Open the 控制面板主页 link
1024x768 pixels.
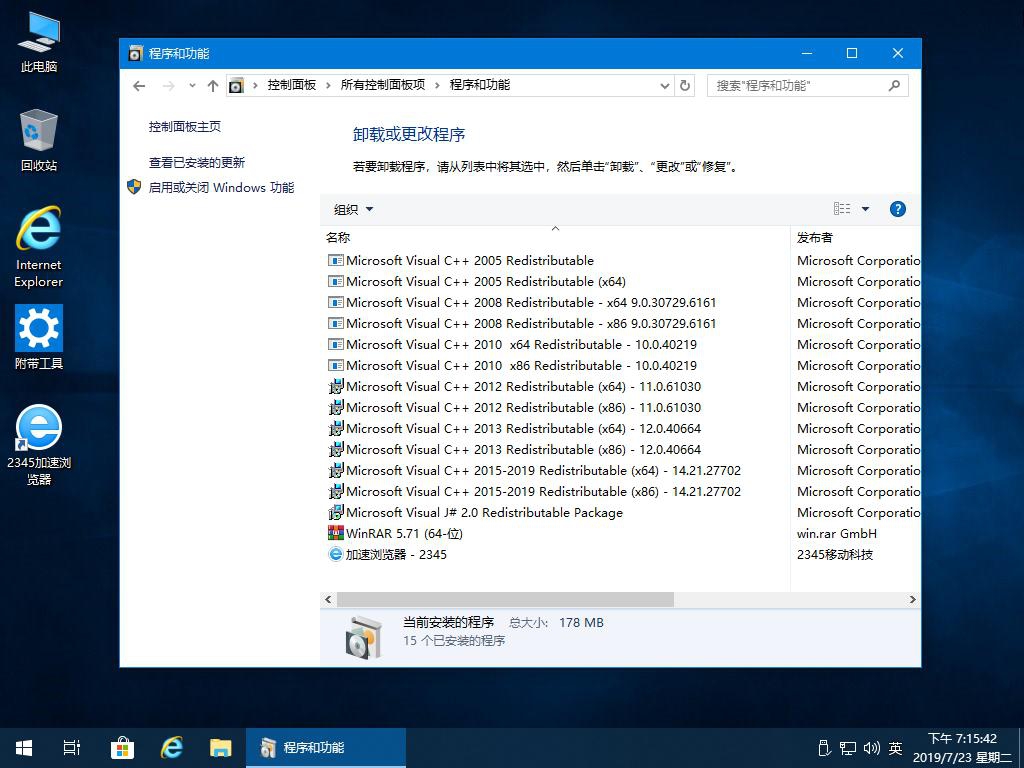click(x=185, y=127)
